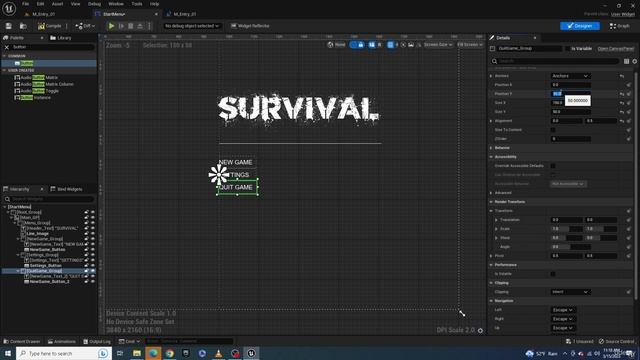
Task: Collapse the StartMenu root in hierarchy
Action: pyautogui.click(x=4, y=207)
